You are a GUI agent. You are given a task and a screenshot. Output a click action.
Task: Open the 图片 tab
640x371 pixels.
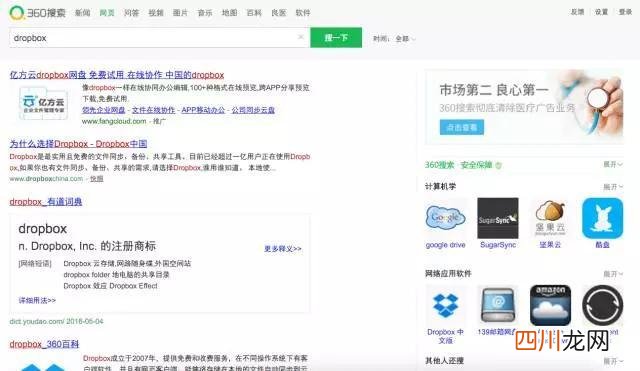coord(180,13)
